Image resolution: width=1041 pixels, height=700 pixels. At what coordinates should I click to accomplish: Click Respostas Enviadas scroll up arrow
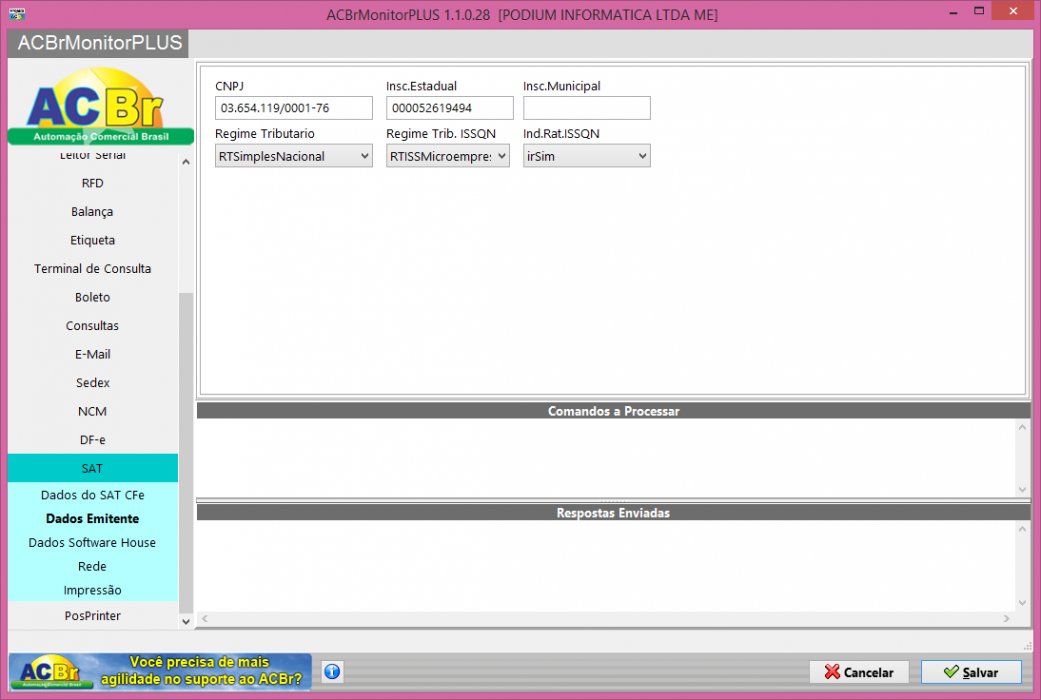point(1022,529)
